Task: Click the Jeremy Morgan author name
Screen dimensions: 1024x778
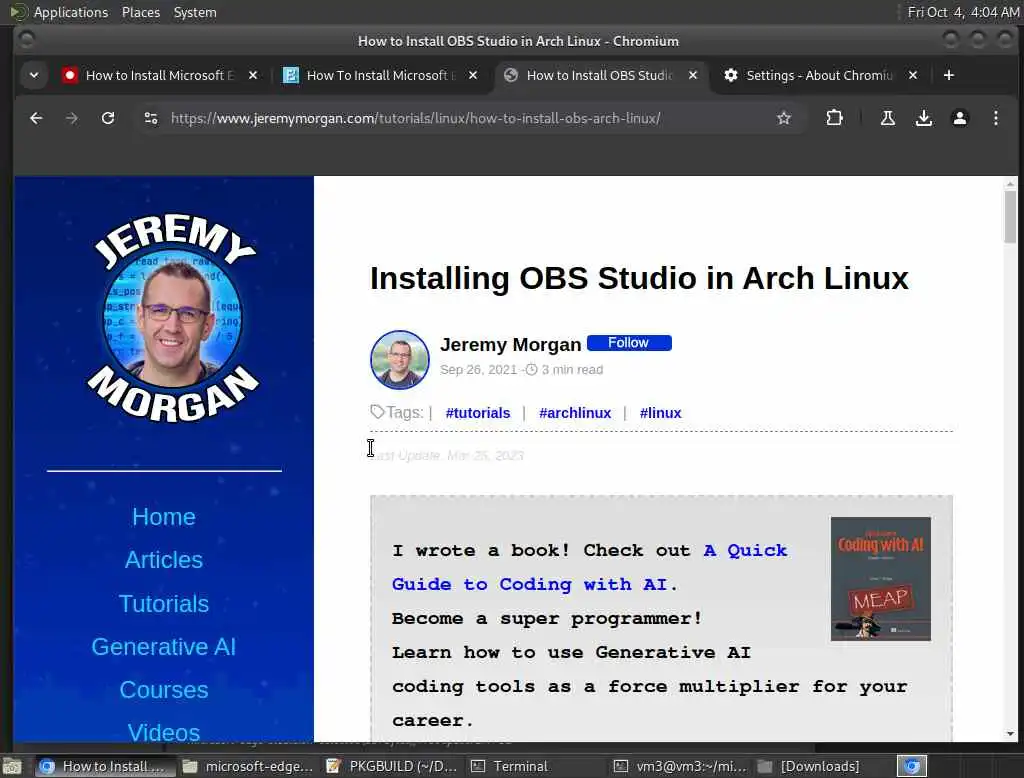Action: pos(511,344)
